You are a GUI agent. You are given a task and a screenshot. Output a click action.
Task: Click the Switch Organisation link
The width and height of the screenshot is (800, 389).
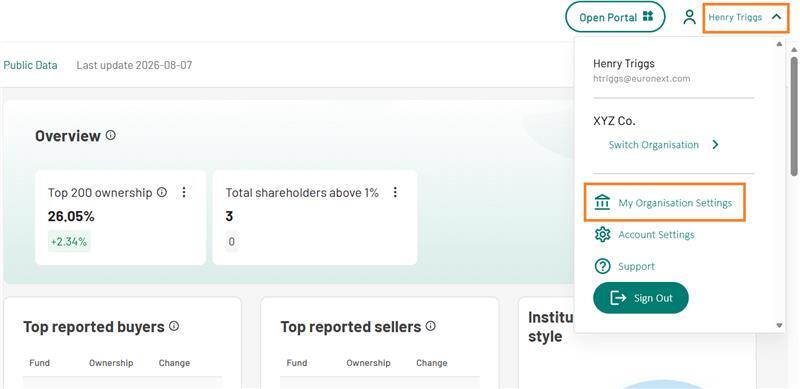654,145
